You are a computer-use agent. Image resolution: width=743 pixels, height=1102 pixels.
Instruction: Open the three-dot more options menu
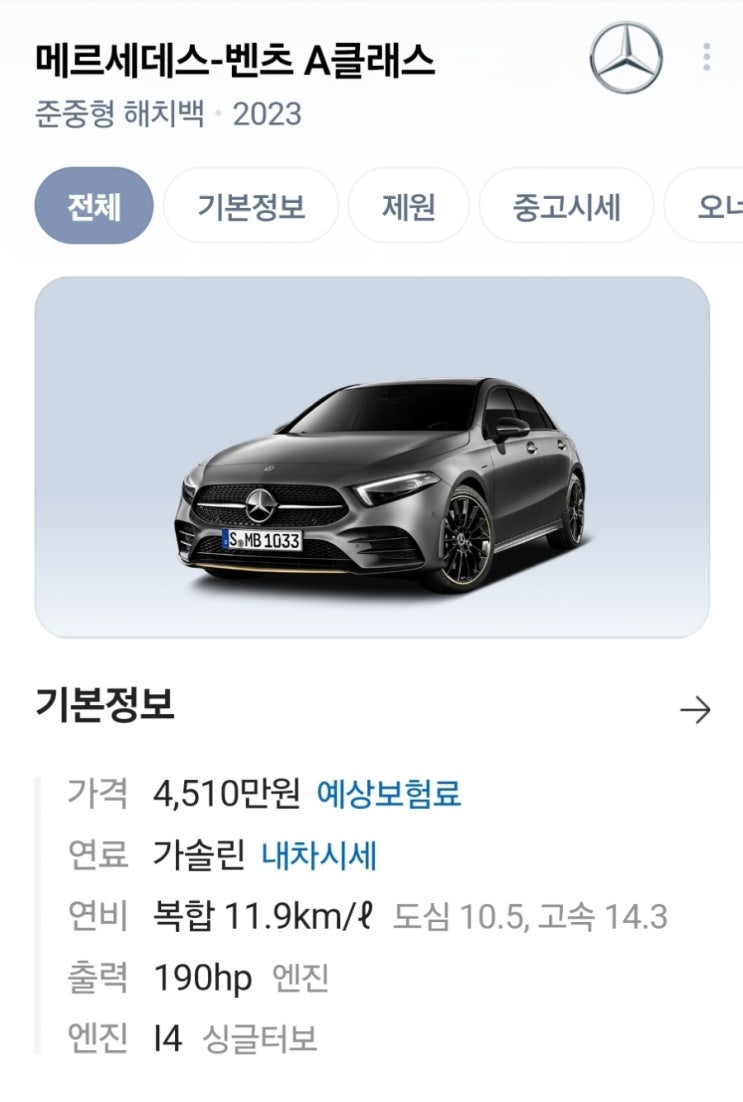click(x=706, y=57)
